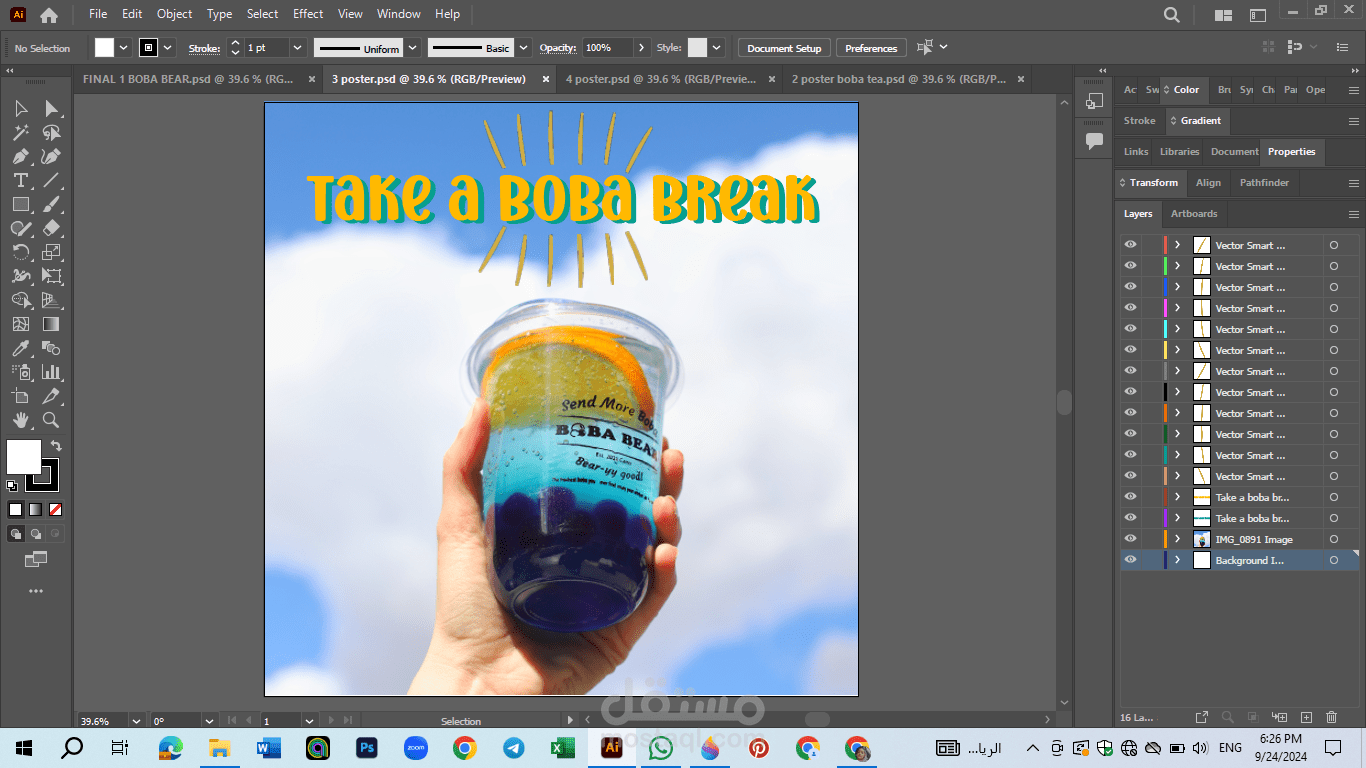This screenshot has height=768, width=1366.
Task: Open the stroke weight dropdown
Action: pos(297,48)
